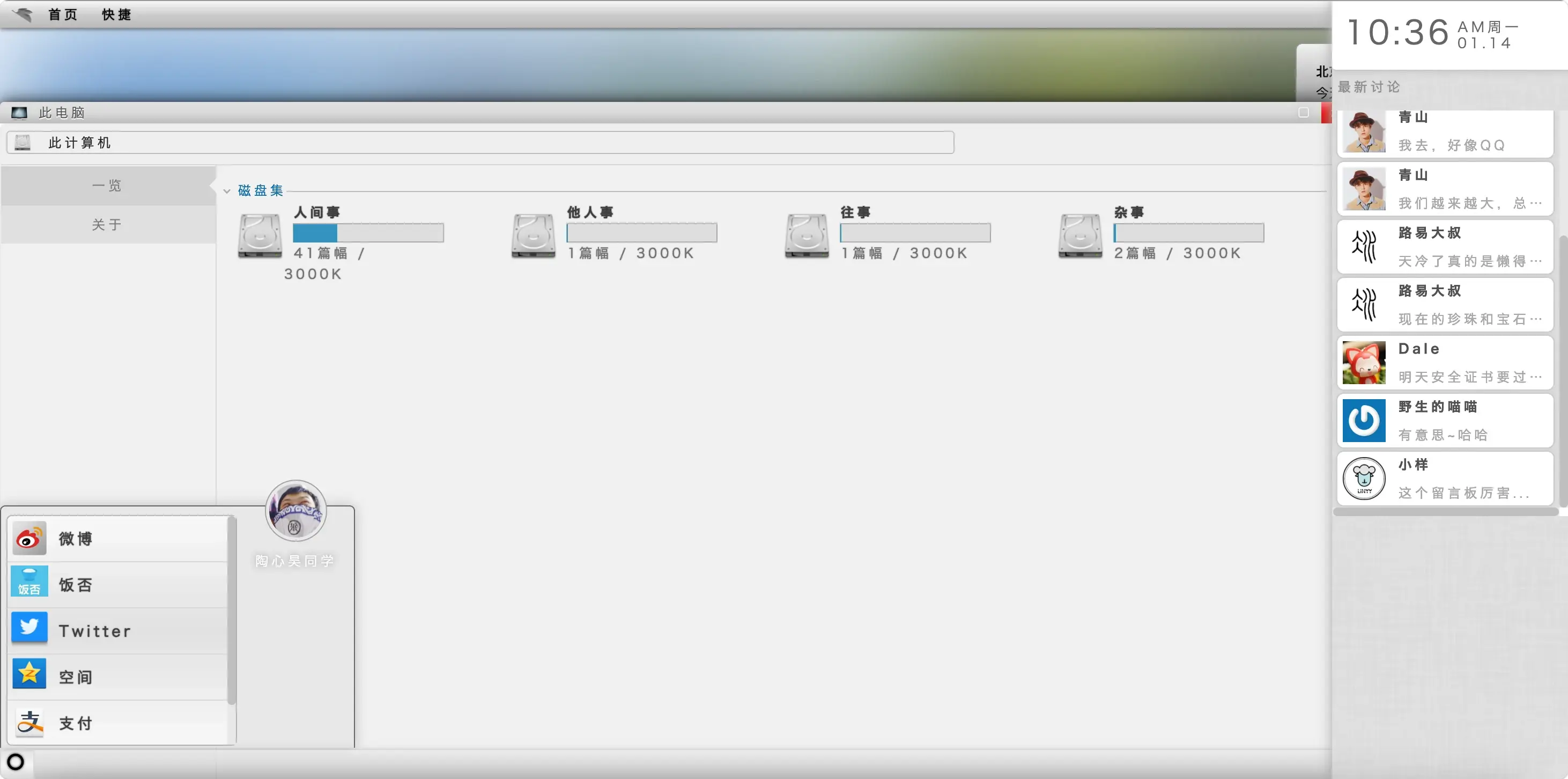Select the 首页 menu item
This screenshot has height=779, width=1568.
(x=63, y=14)
